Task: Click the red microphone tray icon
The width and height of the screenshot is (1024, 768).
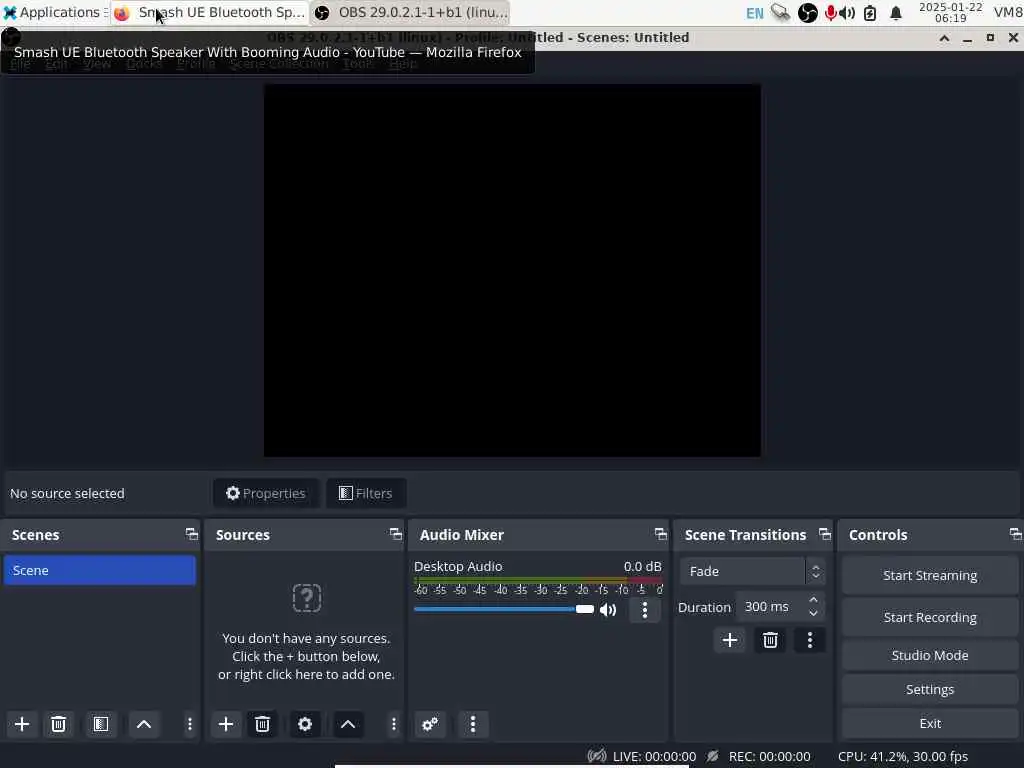Action: coord(831,12)
